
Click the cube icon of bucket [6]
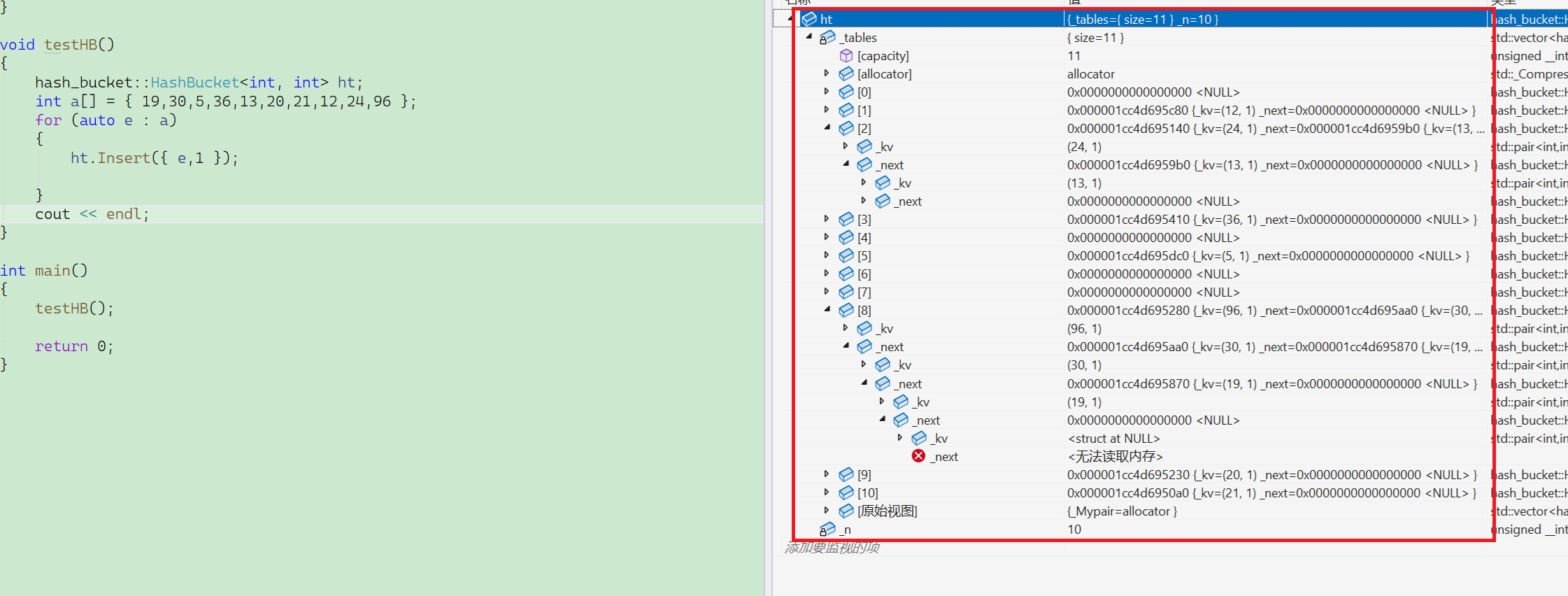tap(846, 274)
